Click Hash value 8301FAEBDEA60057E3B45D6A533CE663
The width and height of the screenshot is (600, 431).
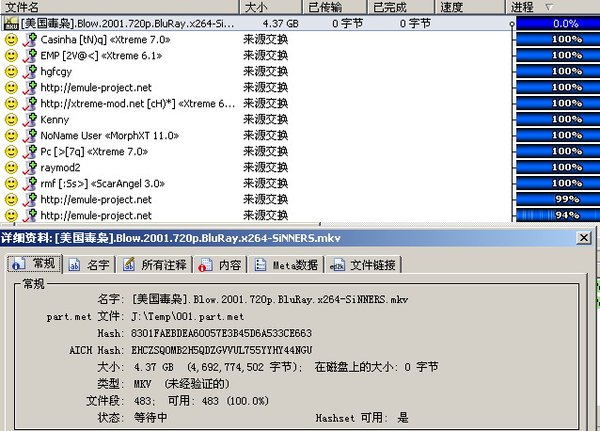click(x=221, y=333)
